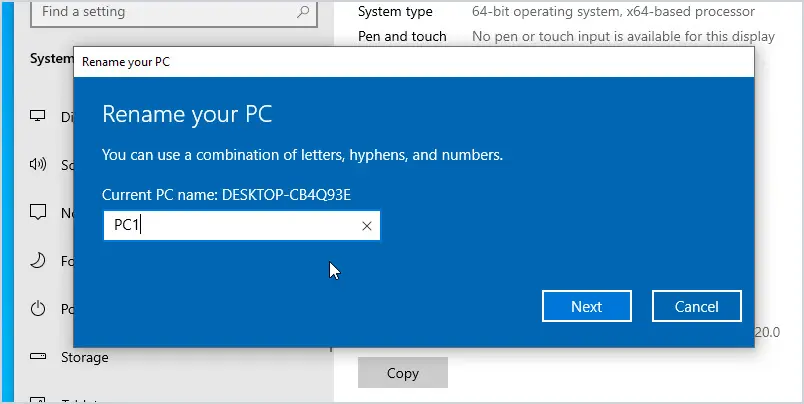
Task: Click the 'Rename your PC' title bar text
Action: point(126,62)
